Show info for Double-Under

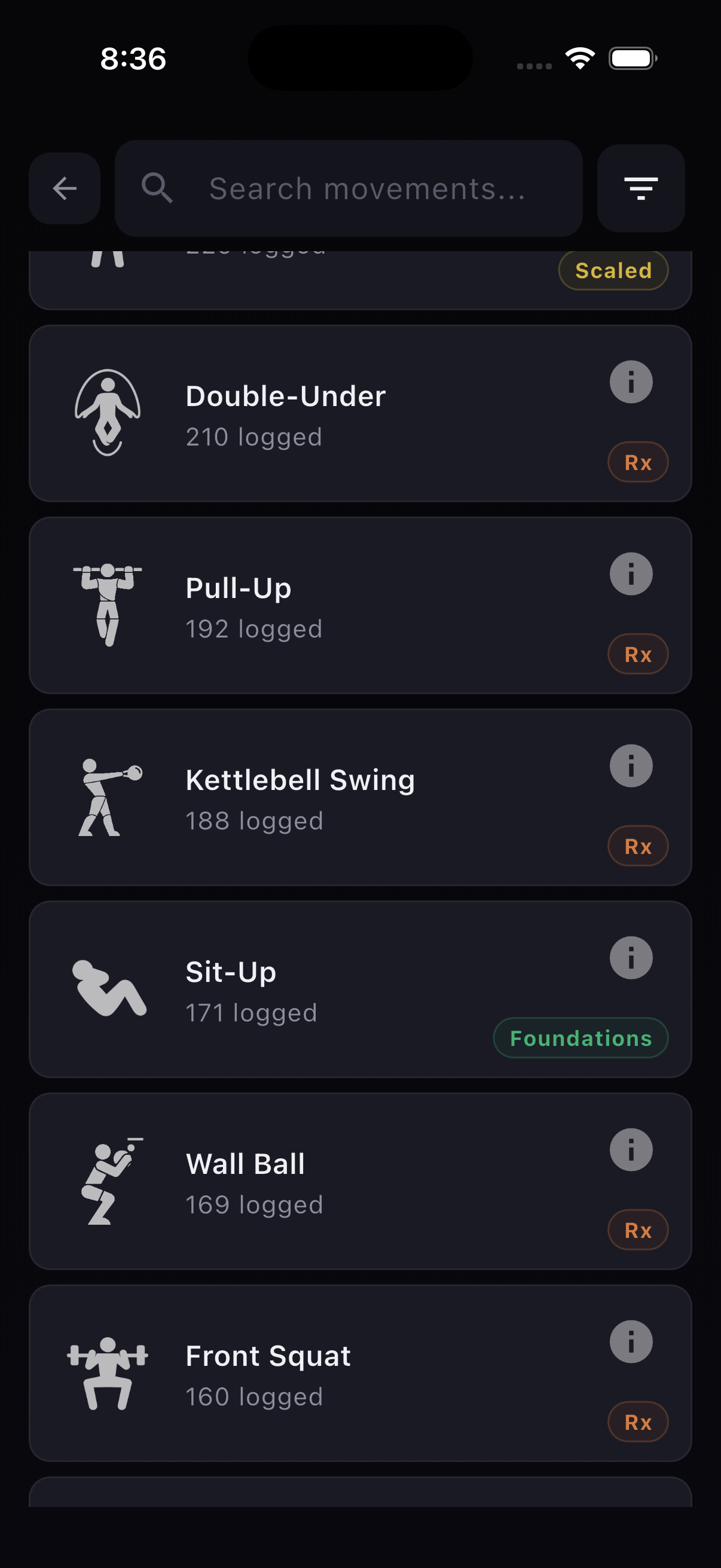coord(631,382)
